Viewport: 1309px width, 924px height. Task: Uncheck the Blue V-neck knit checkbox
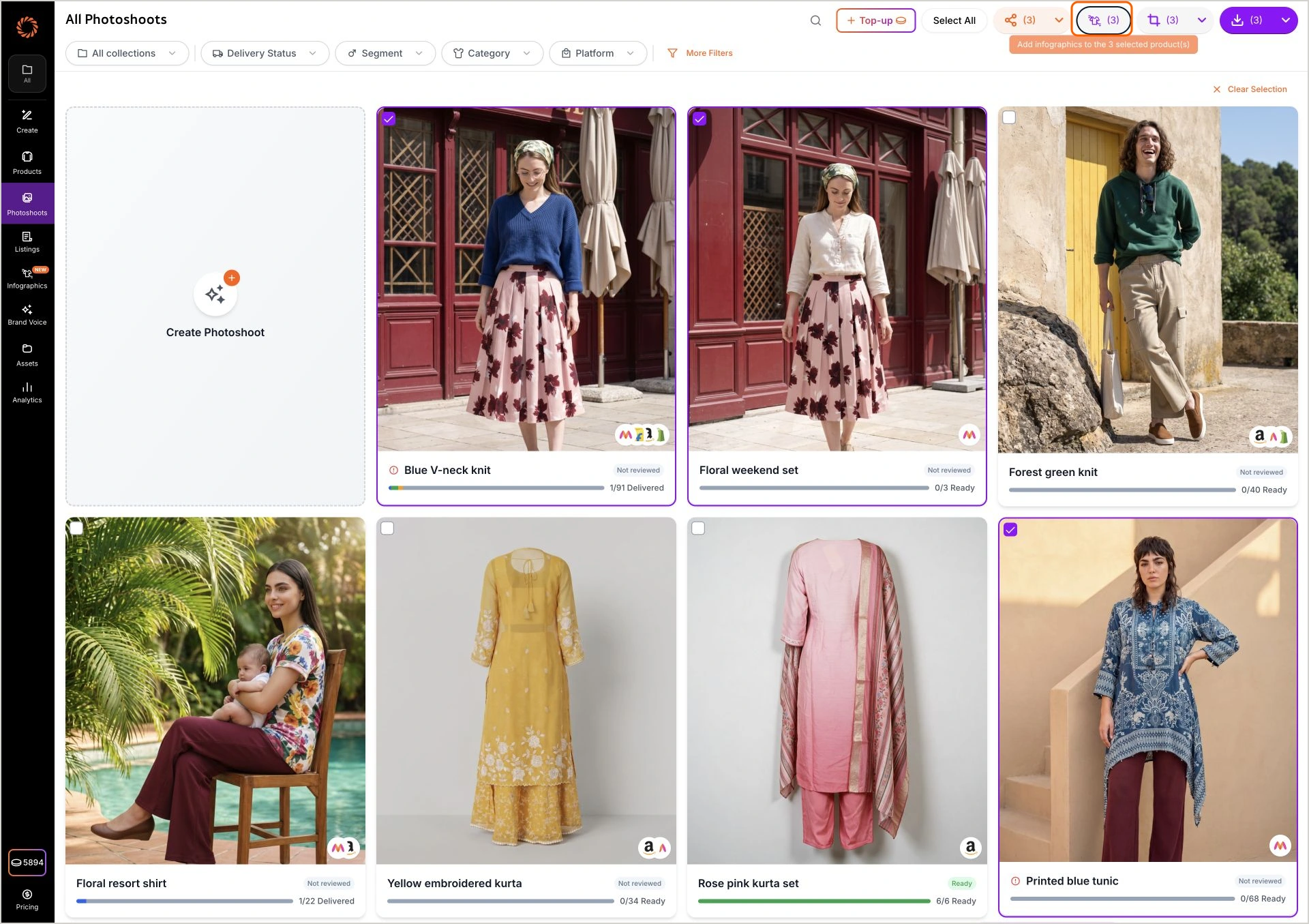click(x=389, y=119)
